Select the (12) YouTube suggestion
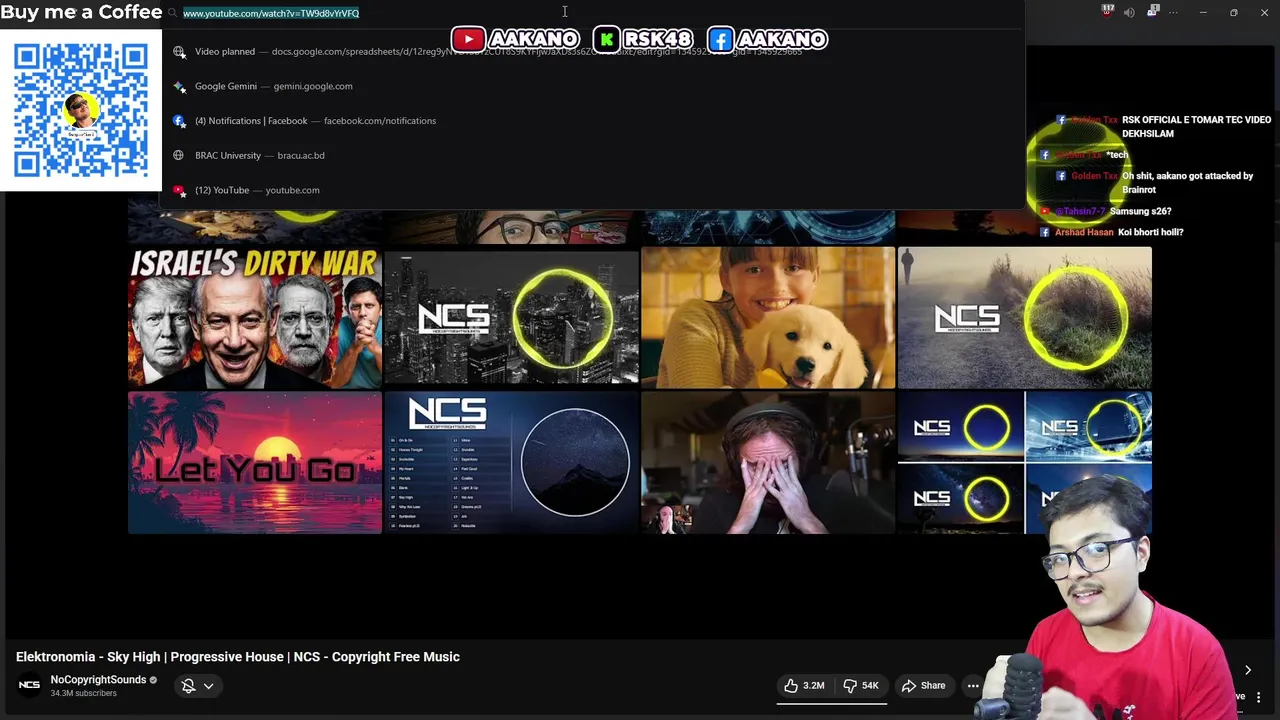The width and height of the screenshot is (1280, 720). tap(590, 190)
